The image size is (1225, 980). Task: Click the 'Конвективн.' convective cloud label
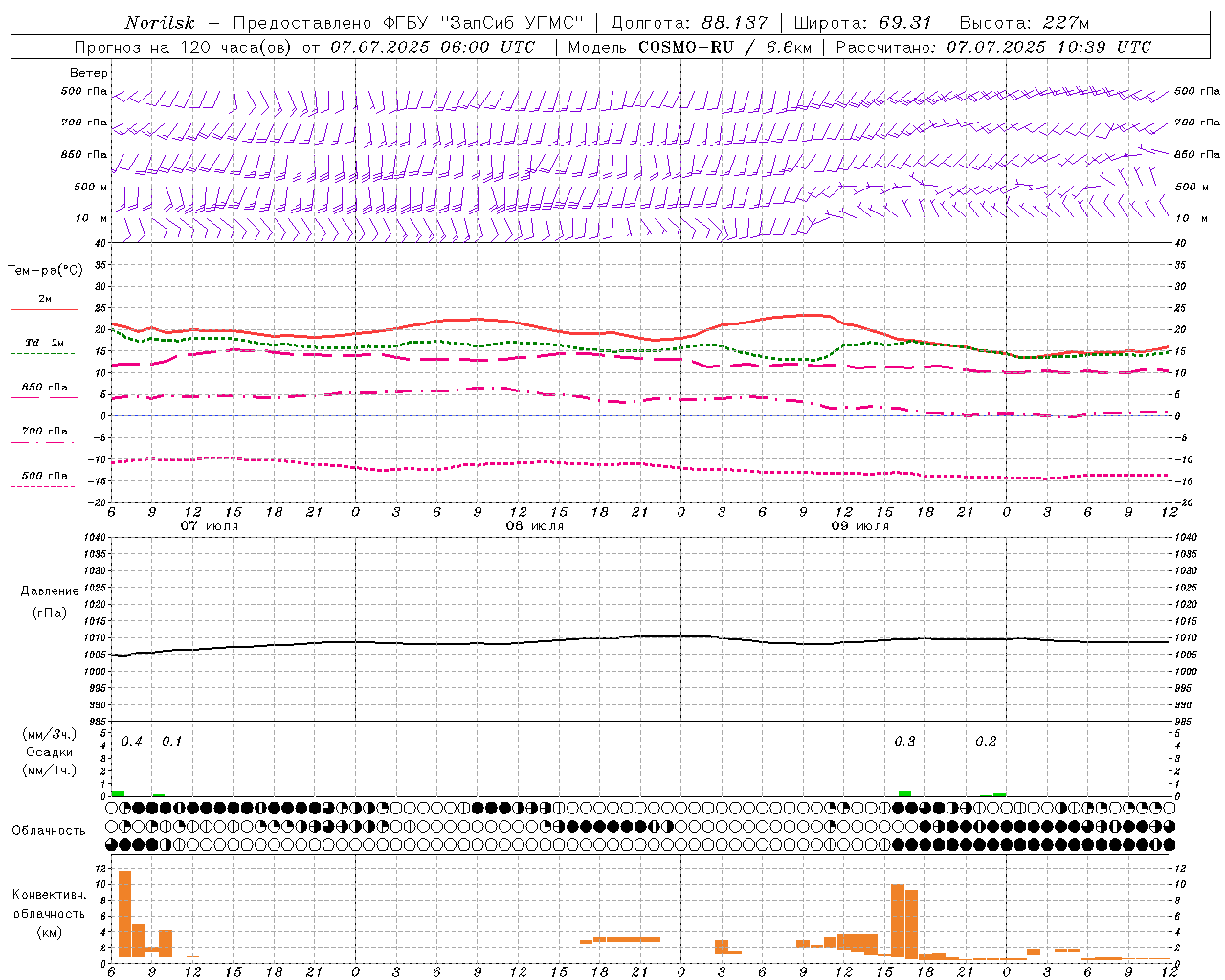tap(49, 894)
